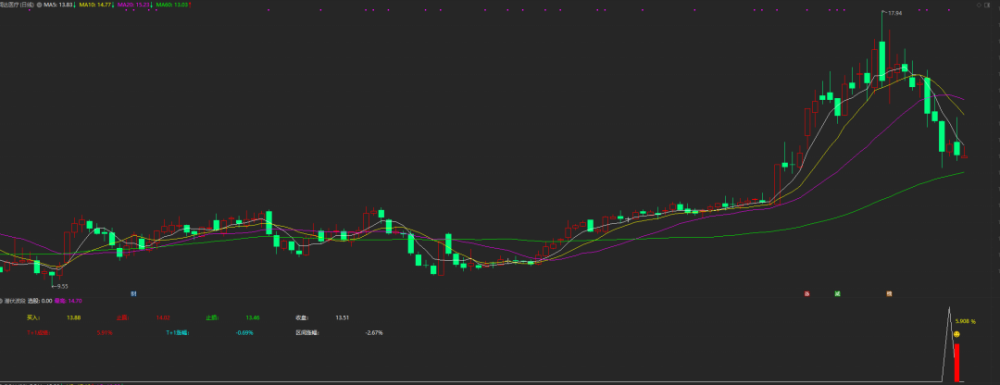The image size is (1000, 385).
Task: Click the 0.00 value in indicator header
Action: click(x=47, y=301)
